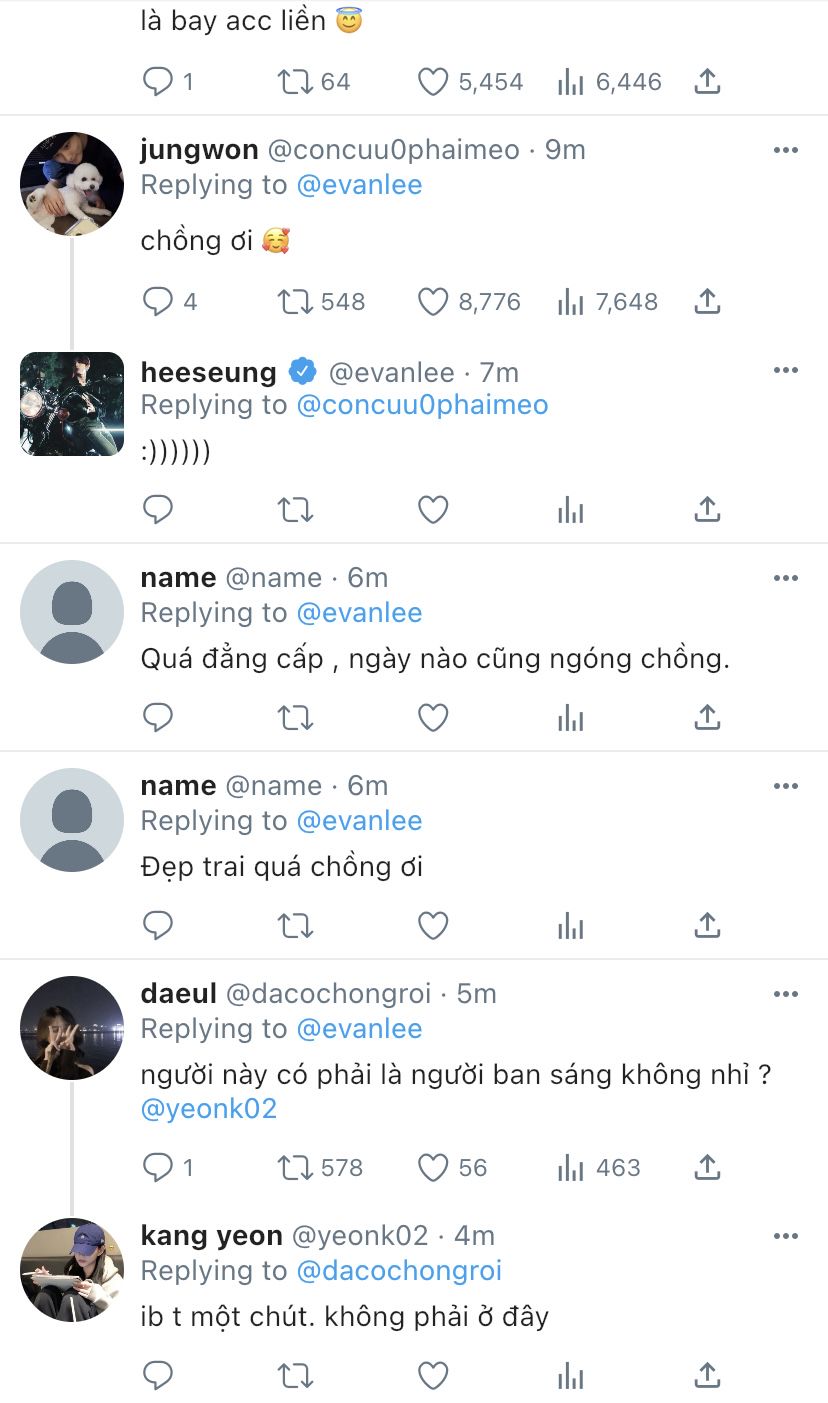Open jungwon's profile picture

tap(72, 184)
